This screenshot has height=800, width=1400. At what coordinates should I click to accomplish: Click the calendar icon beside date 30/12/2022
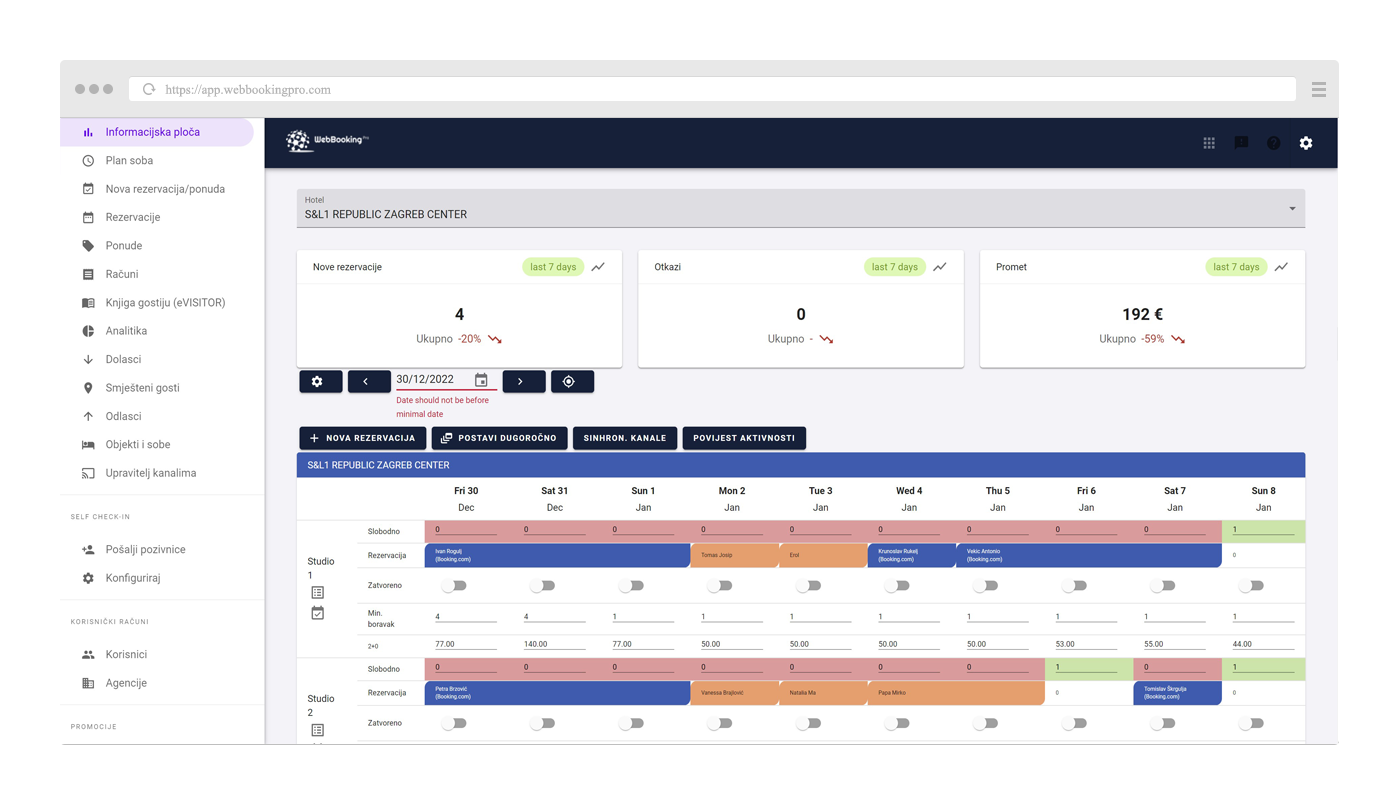click(x=481, y=380)
